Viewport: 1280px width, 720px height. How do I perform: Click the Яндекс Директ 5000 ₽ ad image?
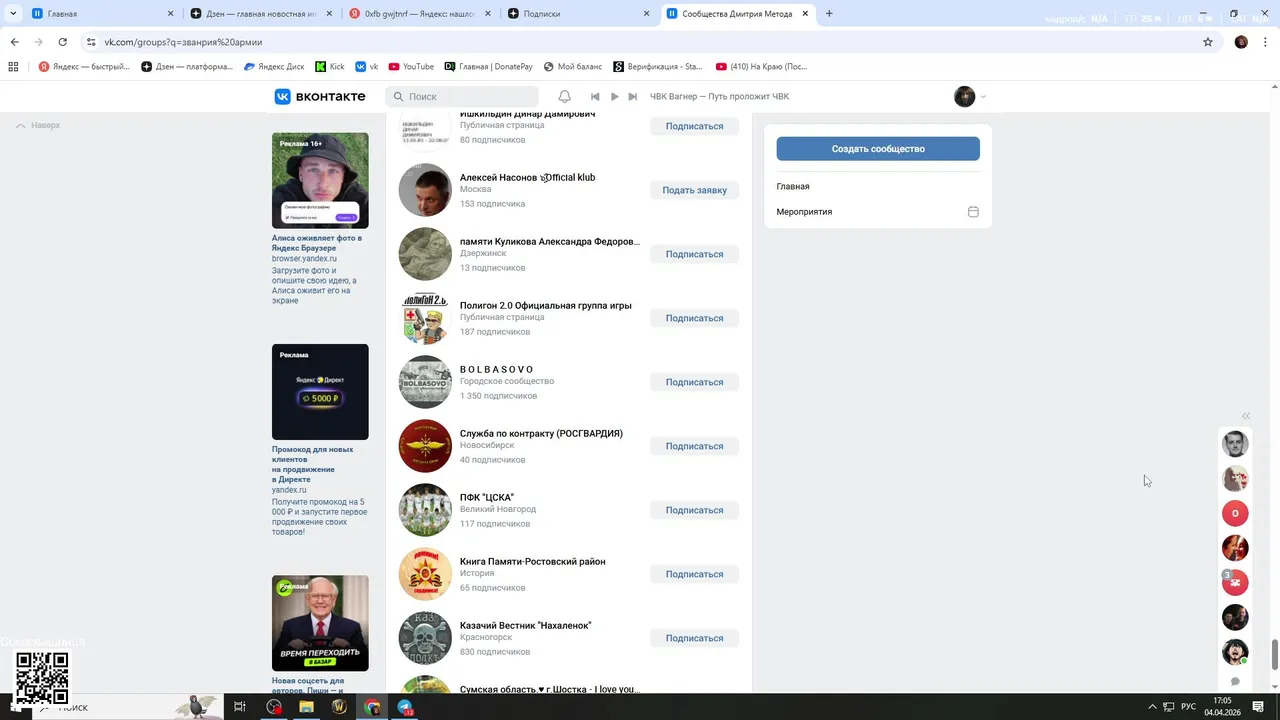coord(320,392)
